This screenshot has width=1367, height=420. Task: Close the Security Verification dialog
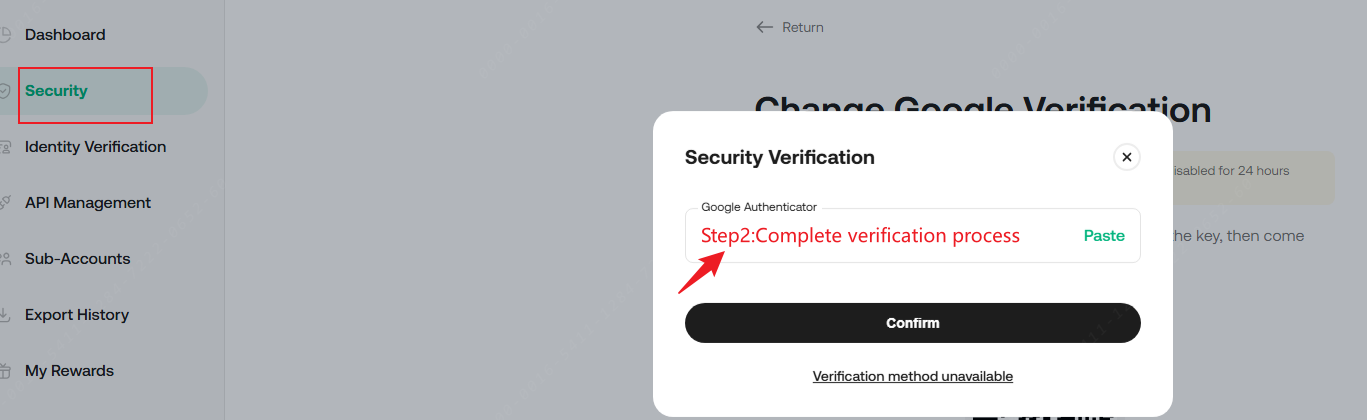point(1126,157)
